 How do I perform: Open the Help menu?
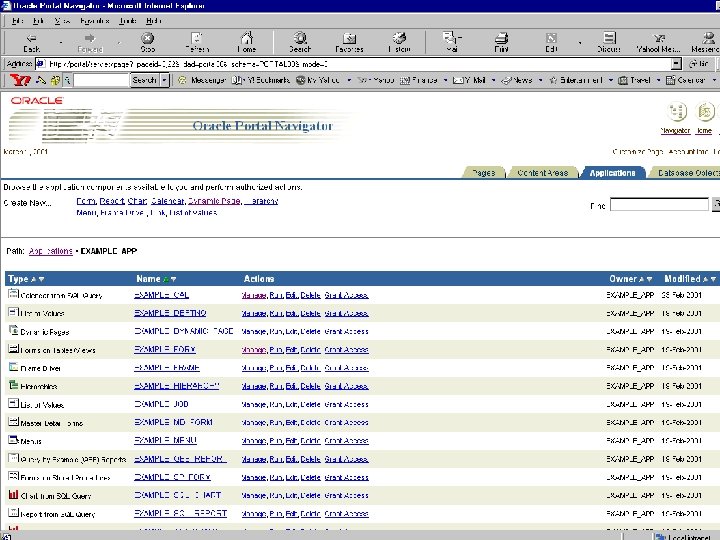pyautogui.click(x=153, y=21)
